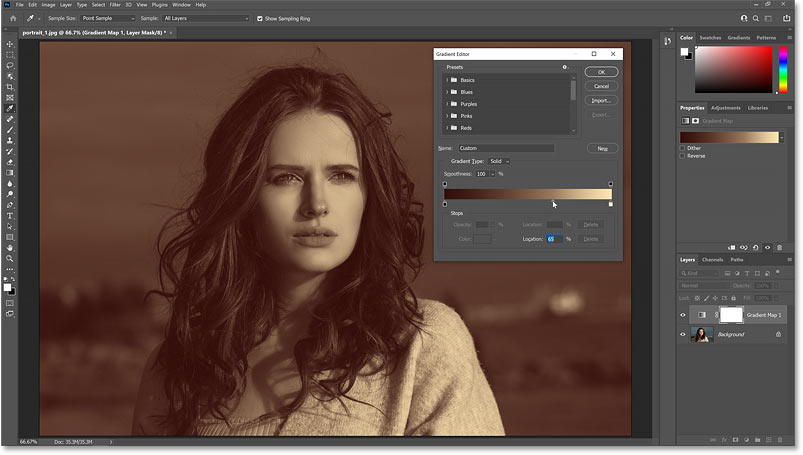Click the gear icon in Presets

(565, 67)
